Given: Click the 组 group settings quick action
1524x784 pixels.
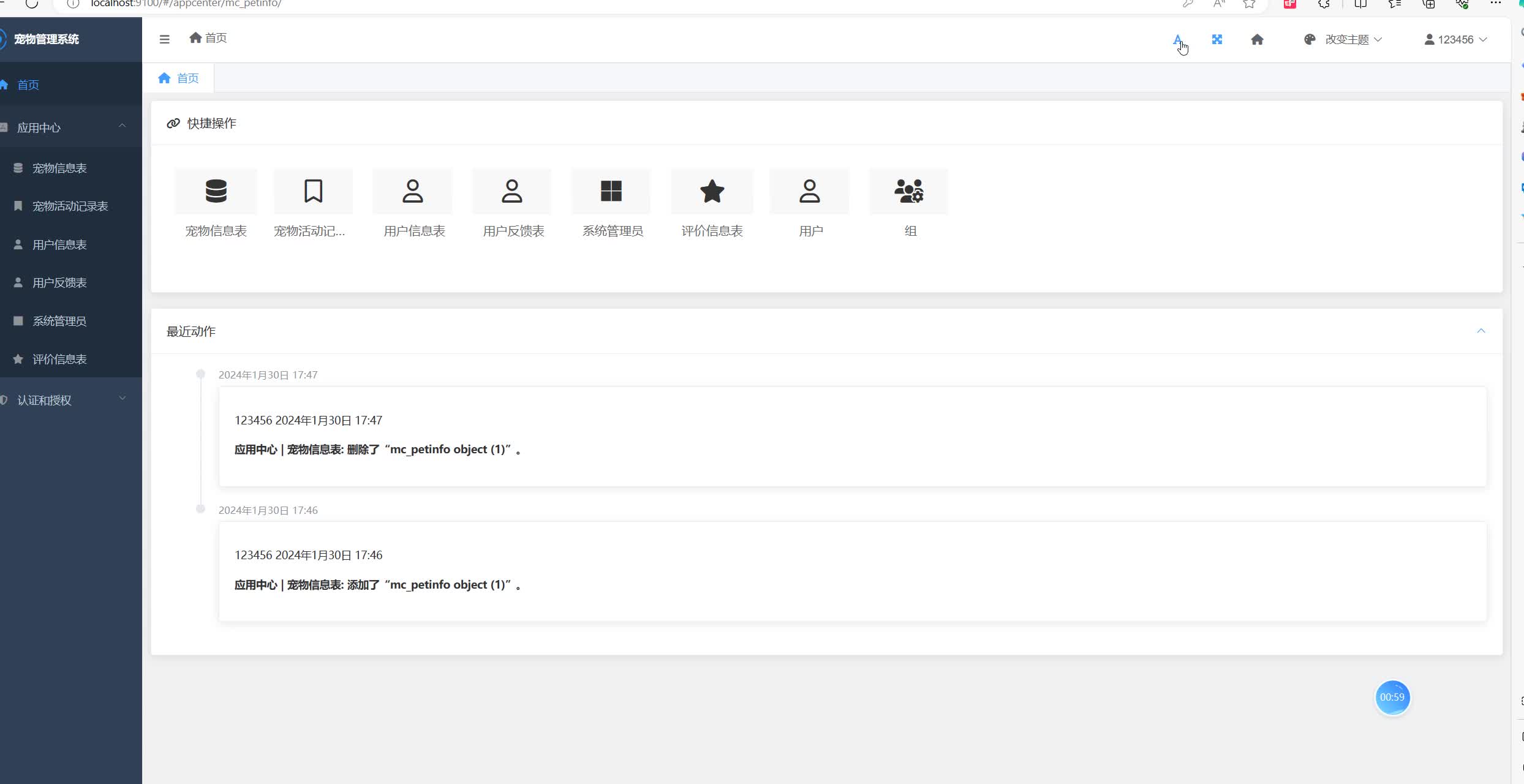Looking at the screenshot, I should tap(909, 191).
